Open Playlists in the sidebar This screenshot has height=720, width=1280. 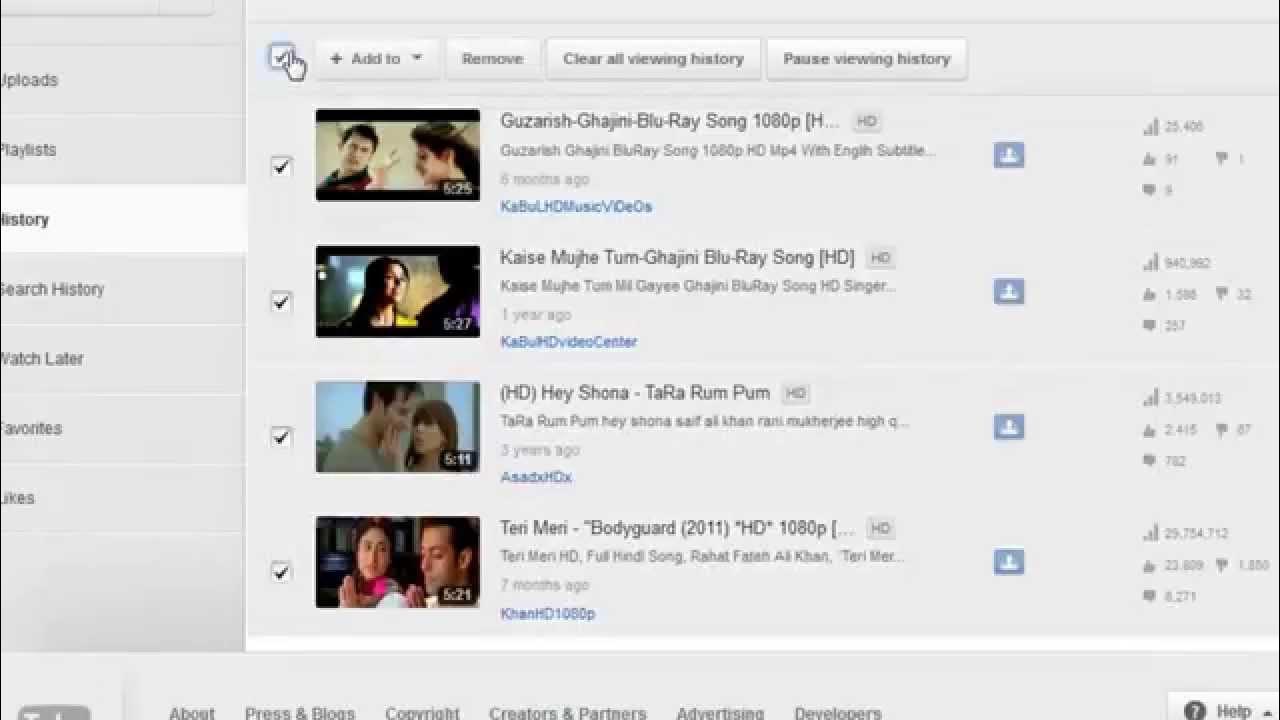coord(122,150)
